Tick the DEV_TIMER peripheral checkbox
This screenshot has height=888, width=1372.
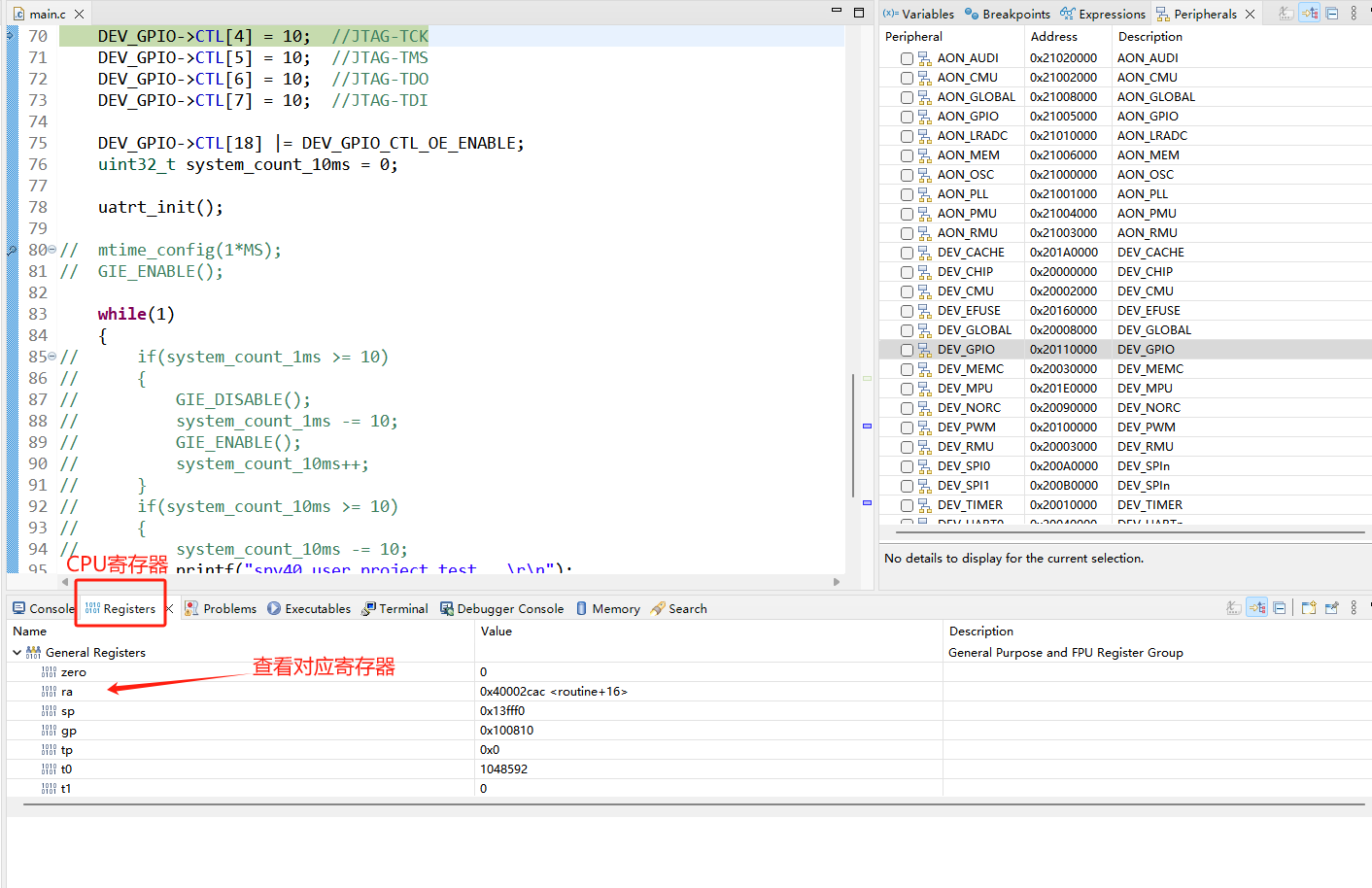pyautogui.click(x=907, y=505)
